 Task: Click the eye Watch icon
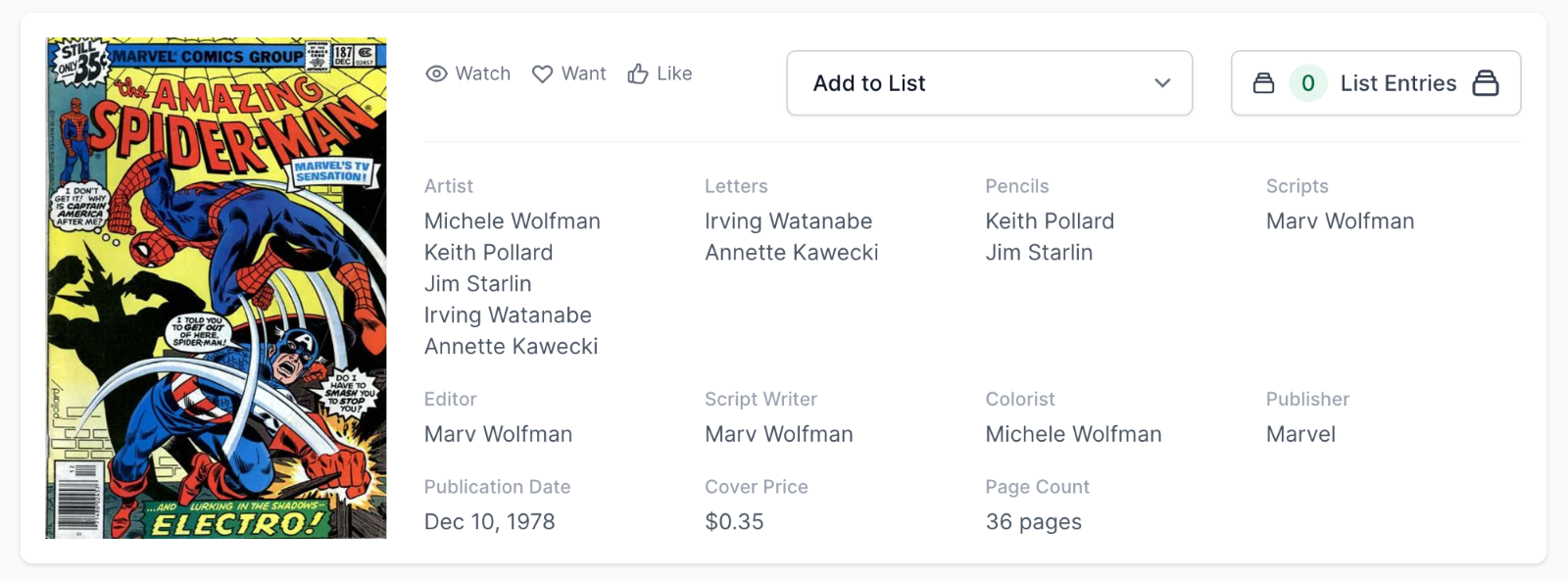[437, 73]
